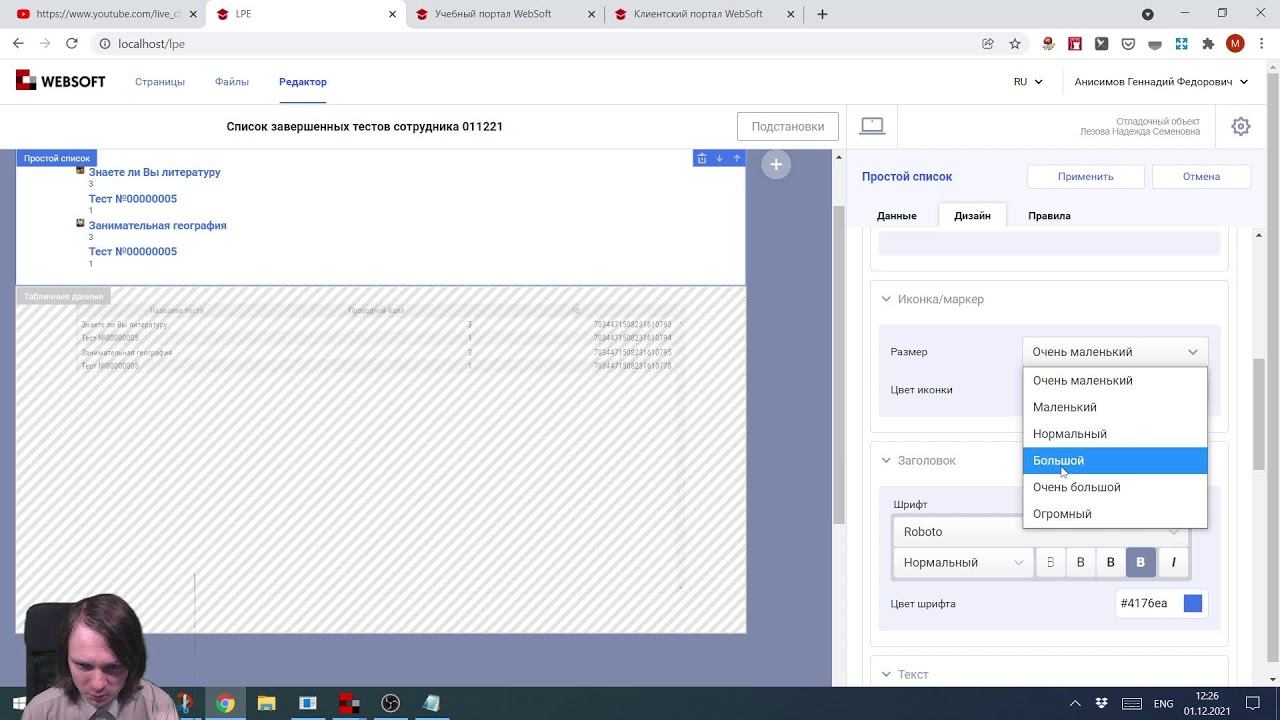Viewport: 1280px width, 720px height.
Task: Toggle the highlighted bold B button
Action: [x=1140, y=562]
